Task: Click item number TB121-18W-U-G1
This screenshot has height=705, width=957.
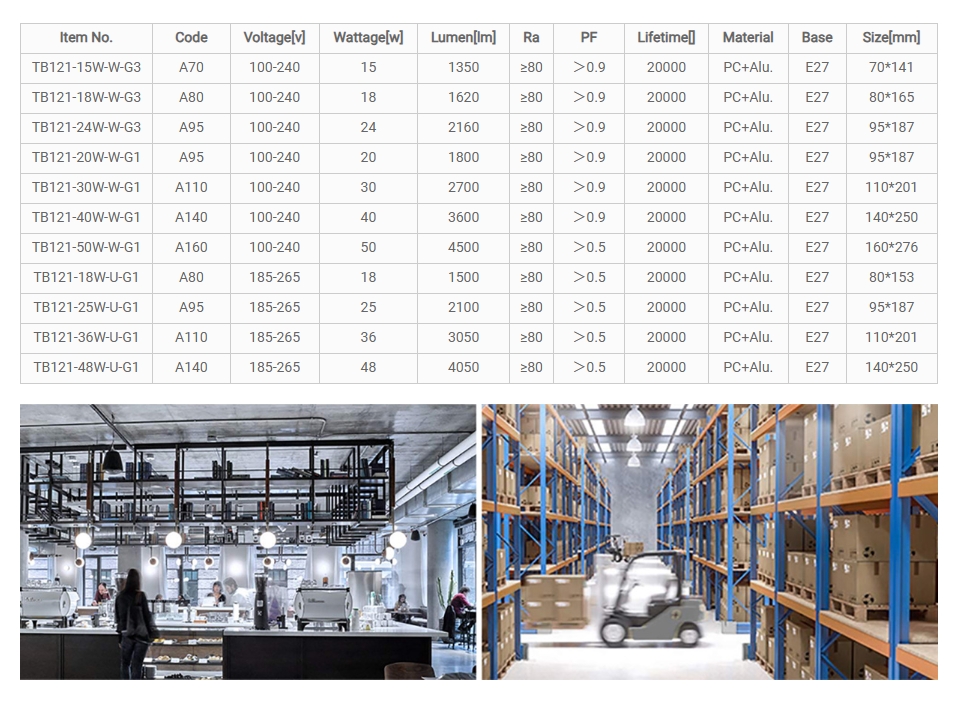Action: (x=86, y=277)
